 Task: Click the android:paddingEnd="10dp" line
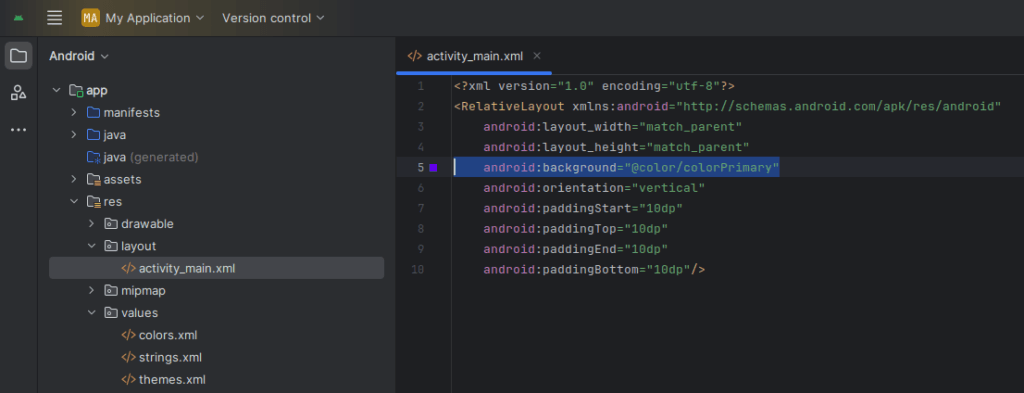(x=576, y=249)
